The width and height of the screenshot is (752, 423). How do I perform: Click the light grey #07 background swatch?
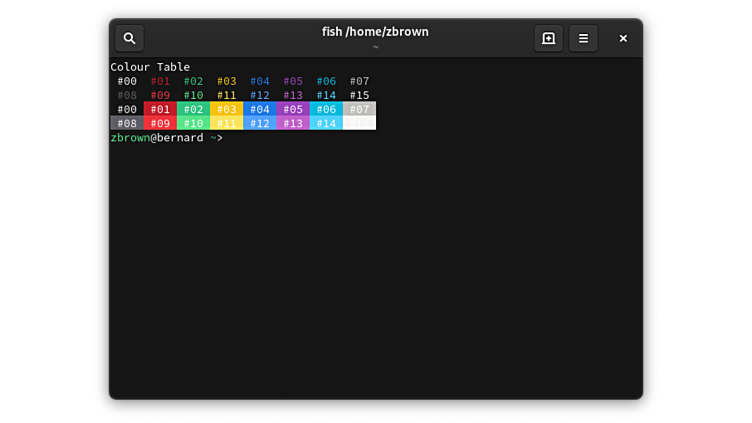point(359,109)
